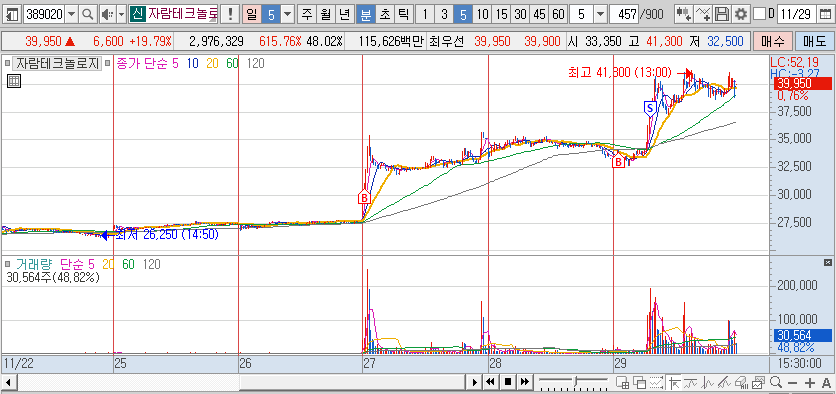
Task: Click the fast-forward playback button
Action: tap(525, 382)
